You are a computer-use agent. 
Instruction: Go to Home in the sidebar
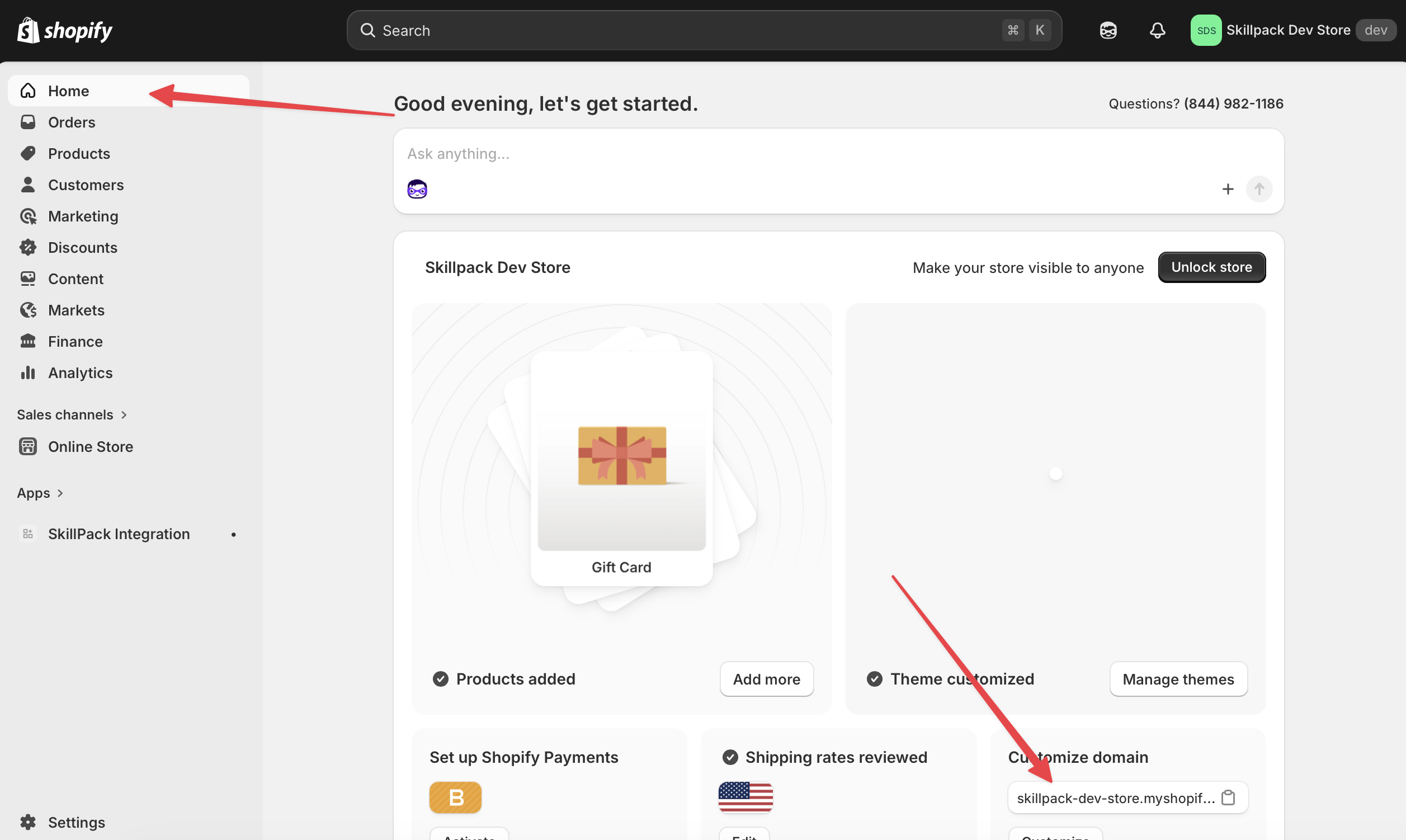(x=129, y=91)
